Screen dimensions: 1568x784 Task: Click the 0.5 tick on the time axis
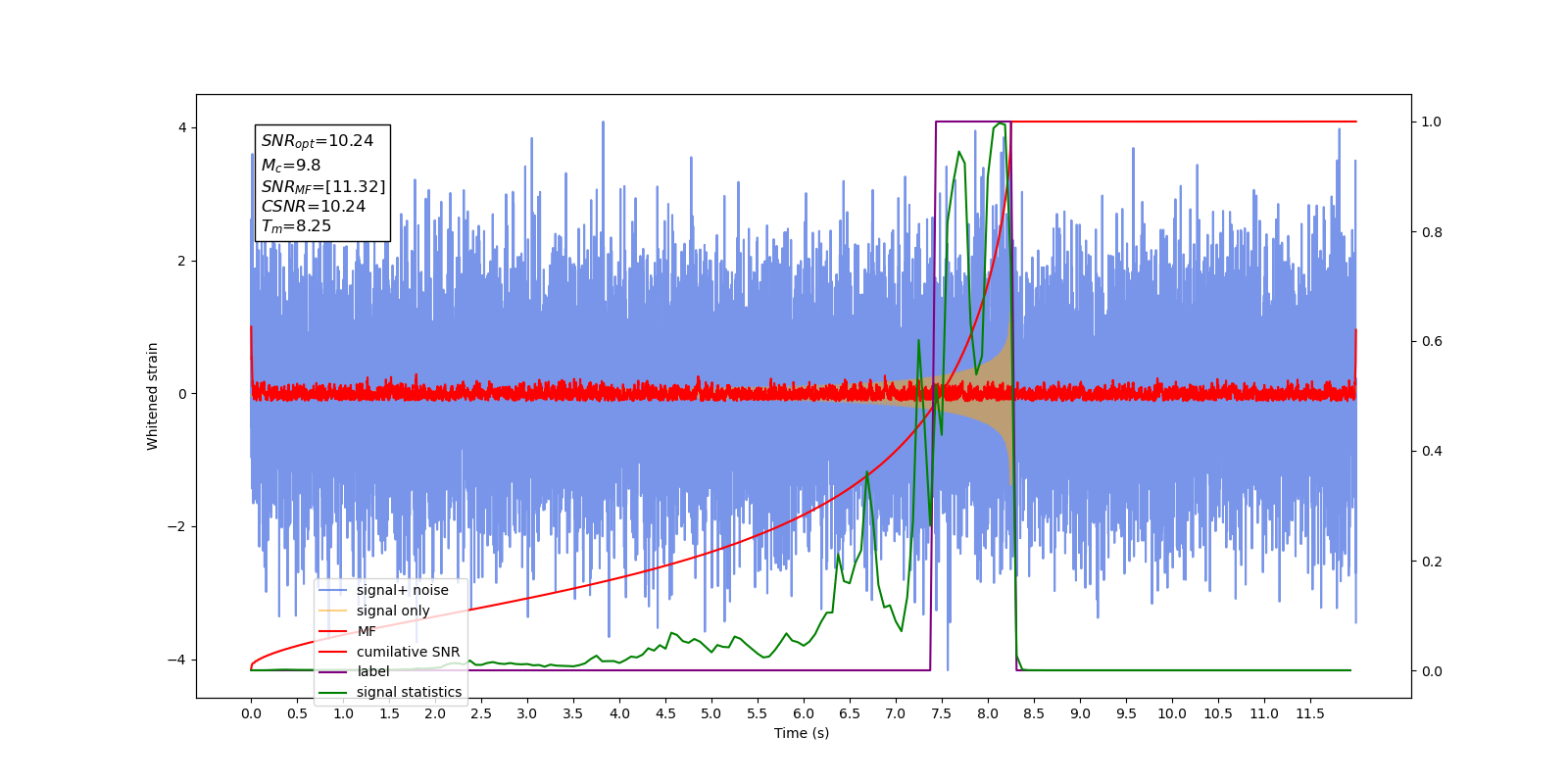(297, 713)
